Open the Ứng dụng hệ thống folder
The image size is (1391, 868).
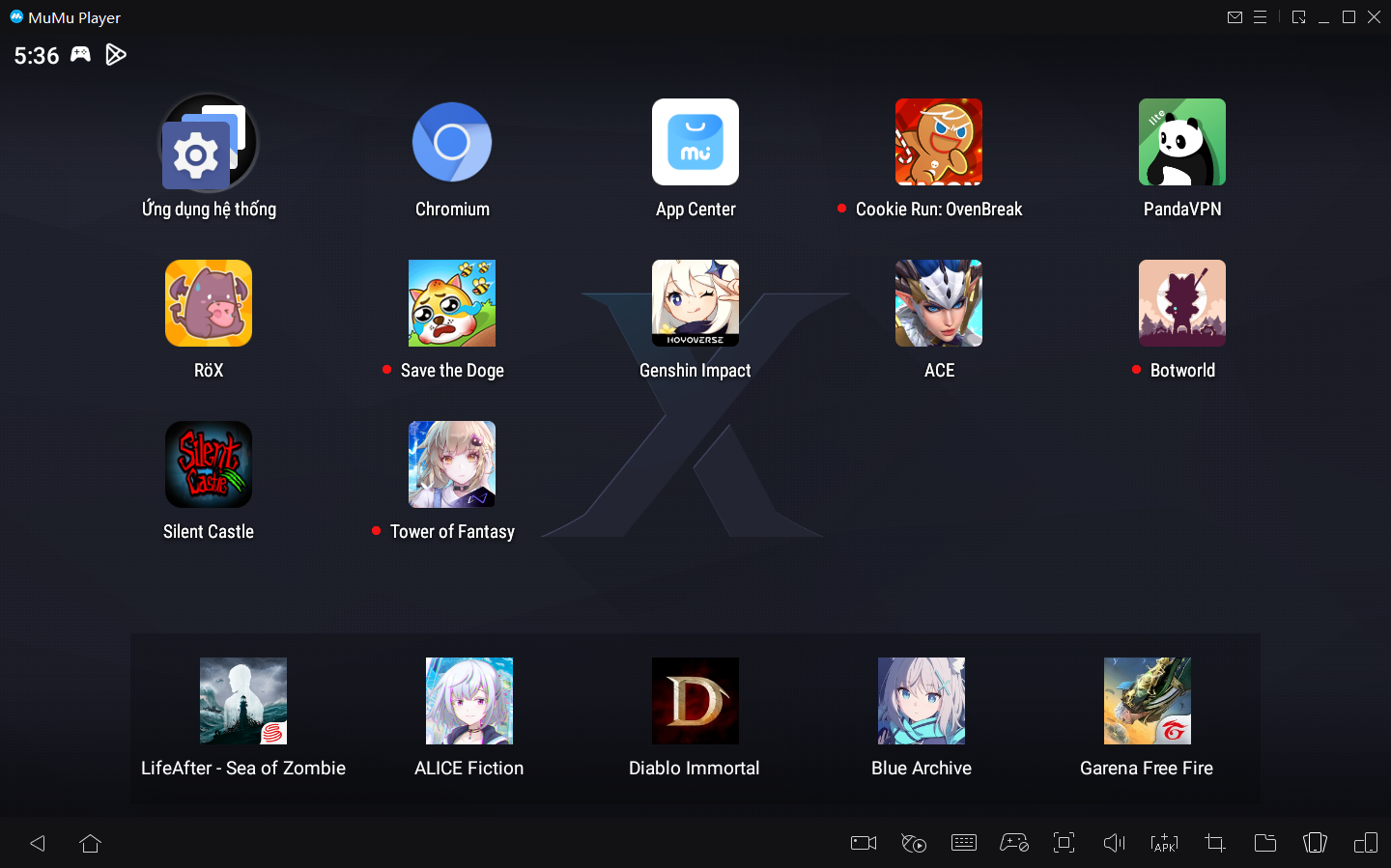coord(209,143)
